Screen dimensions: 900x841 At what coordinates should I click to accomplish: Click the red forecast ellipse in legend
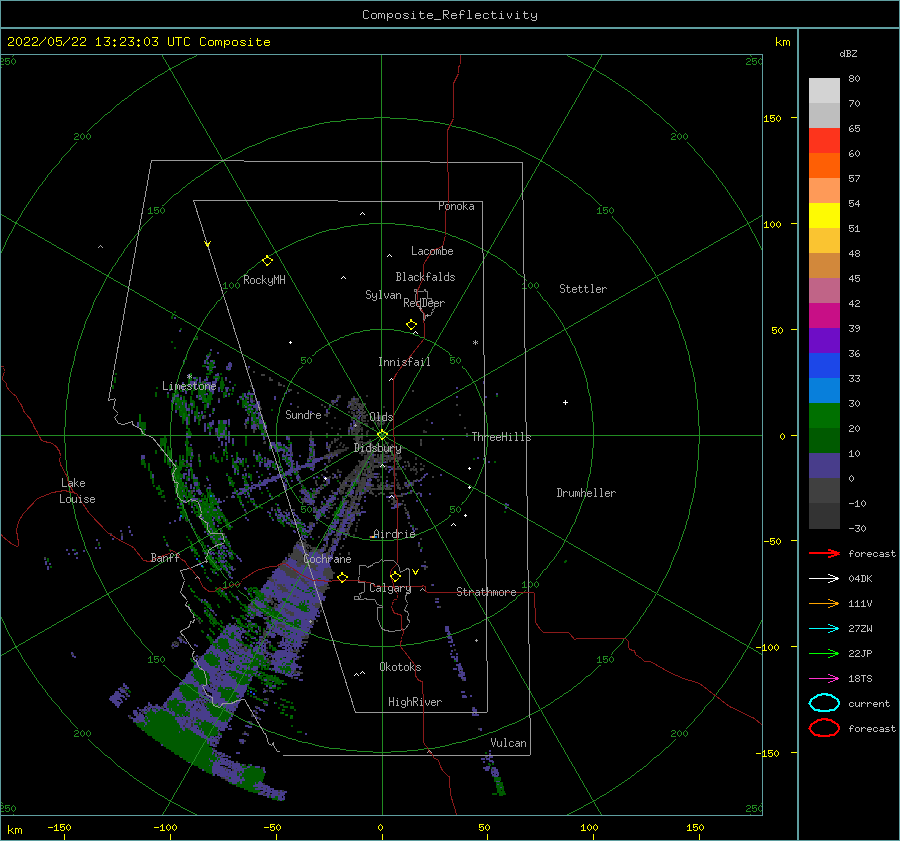click(x=824, y=728)
